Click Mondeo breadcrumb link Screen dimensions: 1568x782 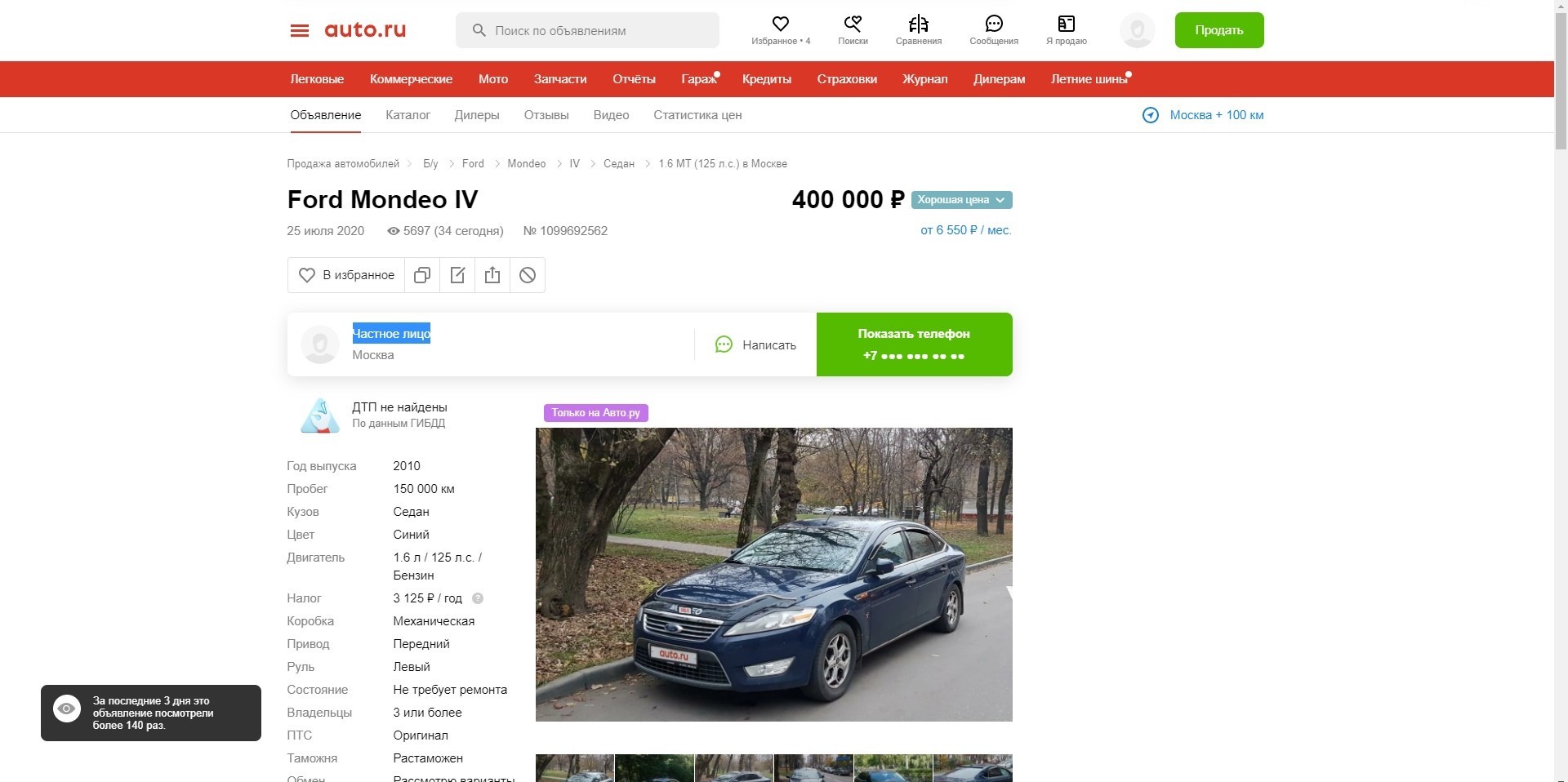click(x=527, y=164)
